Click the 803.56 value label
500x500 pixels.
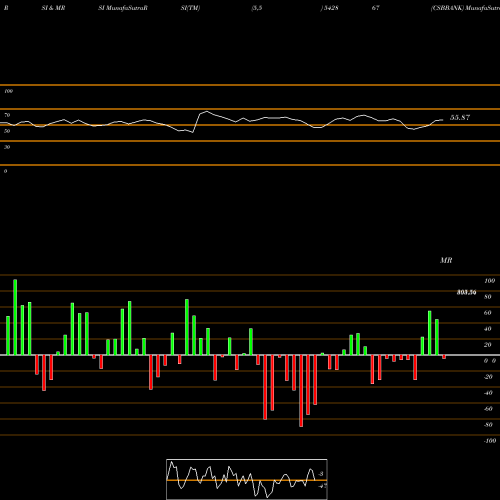pyautogui.click(x=466, y=292)
